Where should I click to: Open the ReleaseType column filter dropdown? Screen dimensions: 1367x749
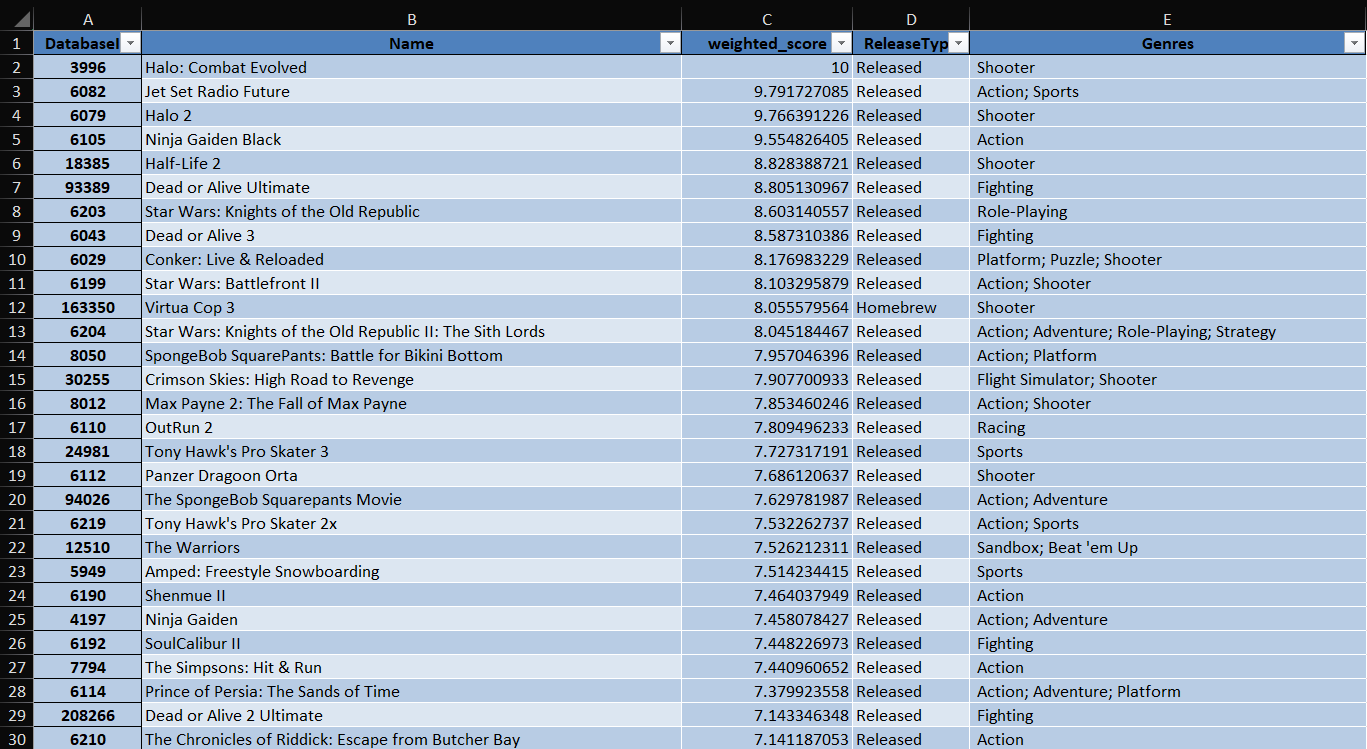pos(958,43)
